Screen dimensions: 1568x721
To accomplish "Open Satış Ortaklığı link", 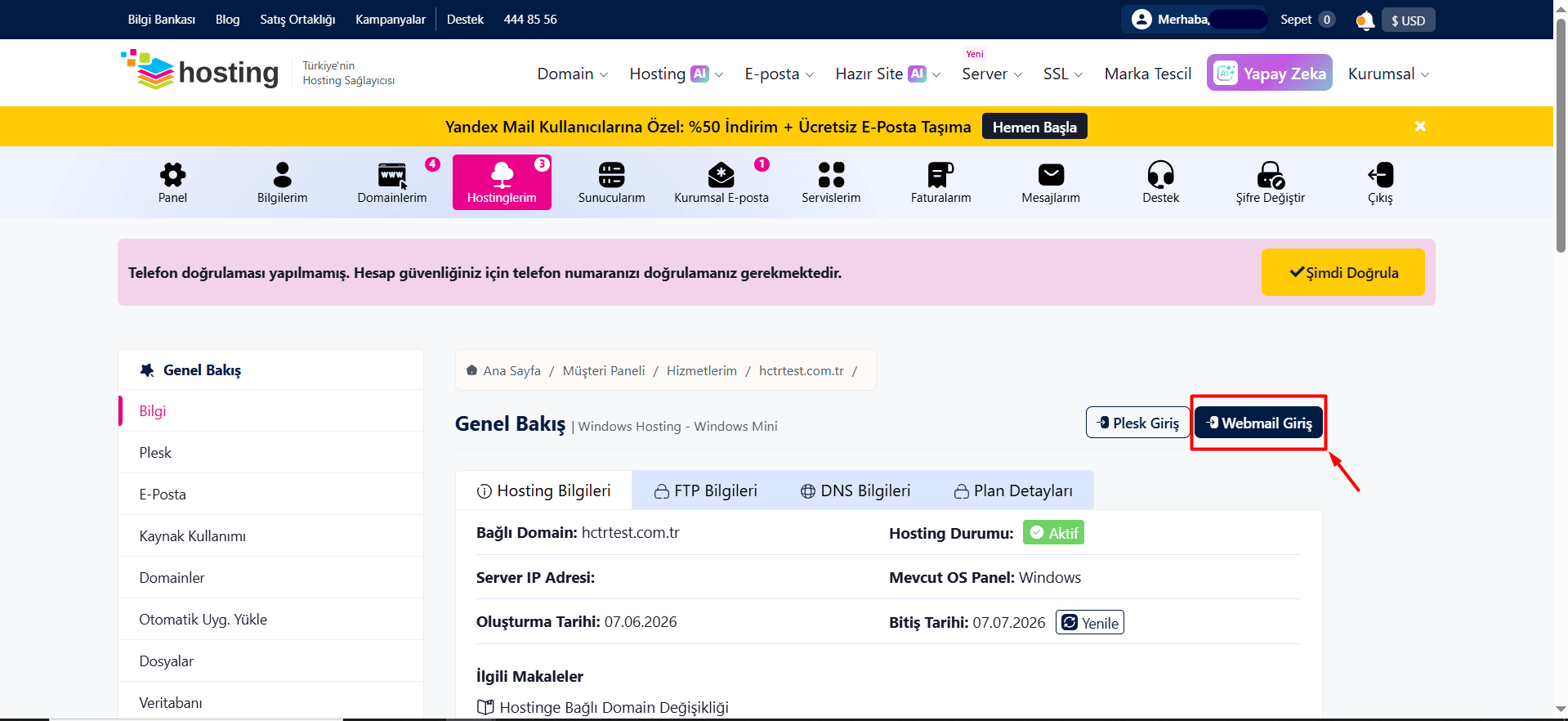I will [x=297, y=20].
